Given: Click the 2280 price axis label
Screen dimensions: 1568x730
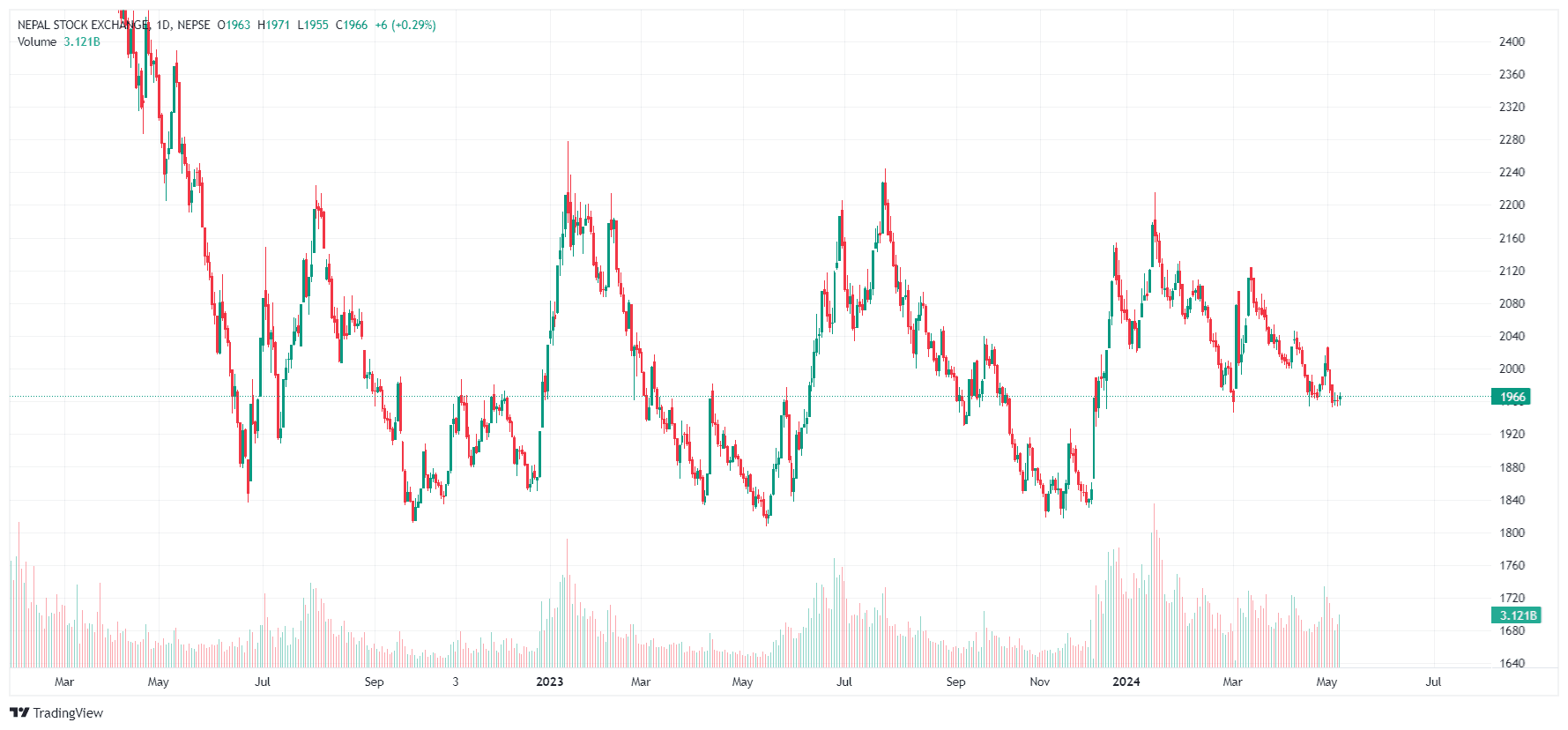Looking at the screenshot, I should (x=1512, y=139).
